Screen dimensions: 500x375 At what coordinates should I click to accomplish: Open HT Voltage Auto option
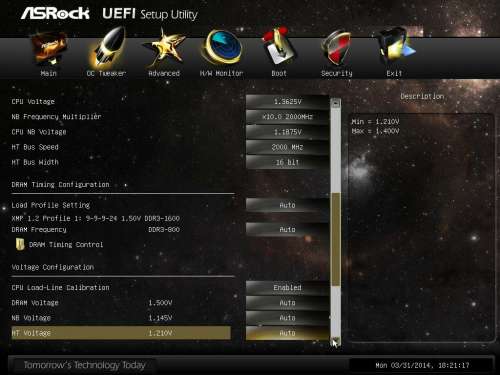point(287,333)
